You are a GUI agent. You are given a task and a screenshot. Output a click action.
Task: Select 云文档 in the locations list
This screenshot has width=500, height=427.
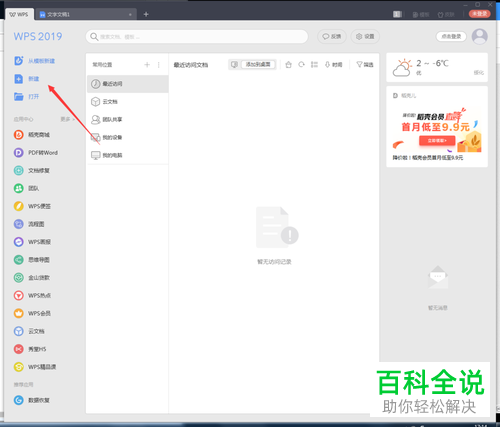coord(127,101)
